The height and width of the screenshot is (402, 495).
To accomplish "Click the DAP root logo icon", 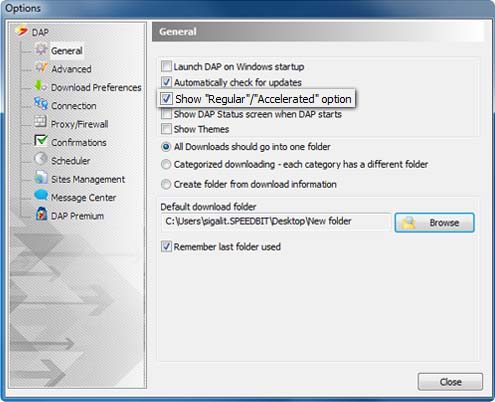I will [x=22, y=31].
